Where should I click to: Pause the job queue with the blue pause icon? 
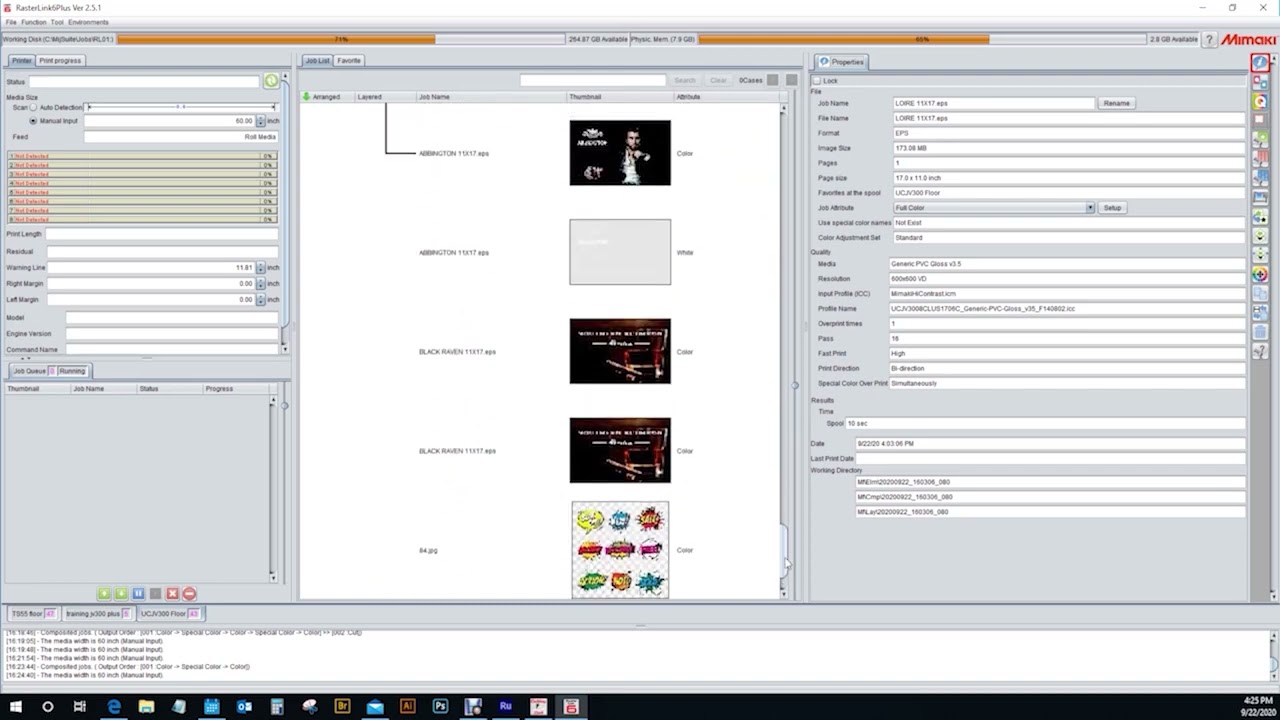(138, 594)
